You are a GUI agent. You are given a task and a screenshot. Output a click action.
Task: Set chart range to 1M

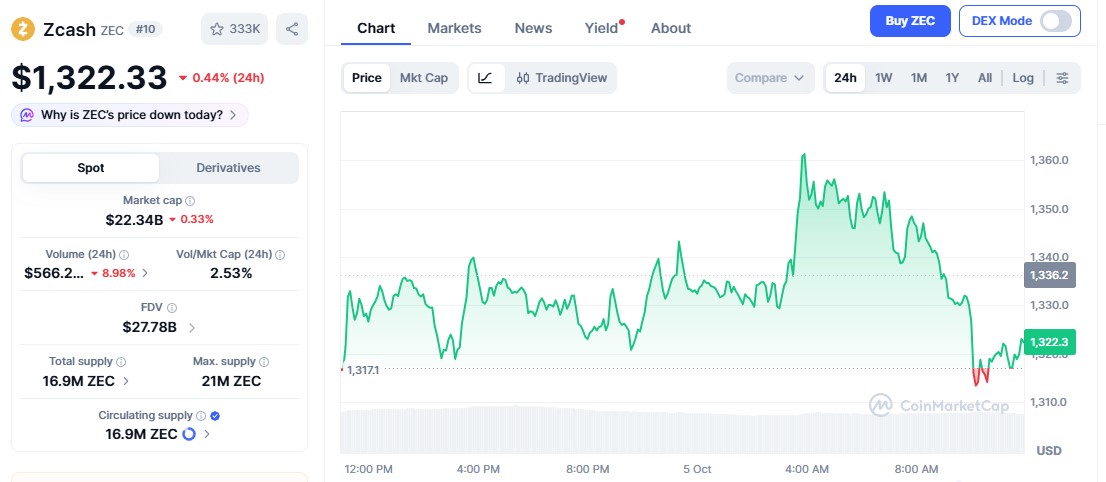click(x=918, y=78)
